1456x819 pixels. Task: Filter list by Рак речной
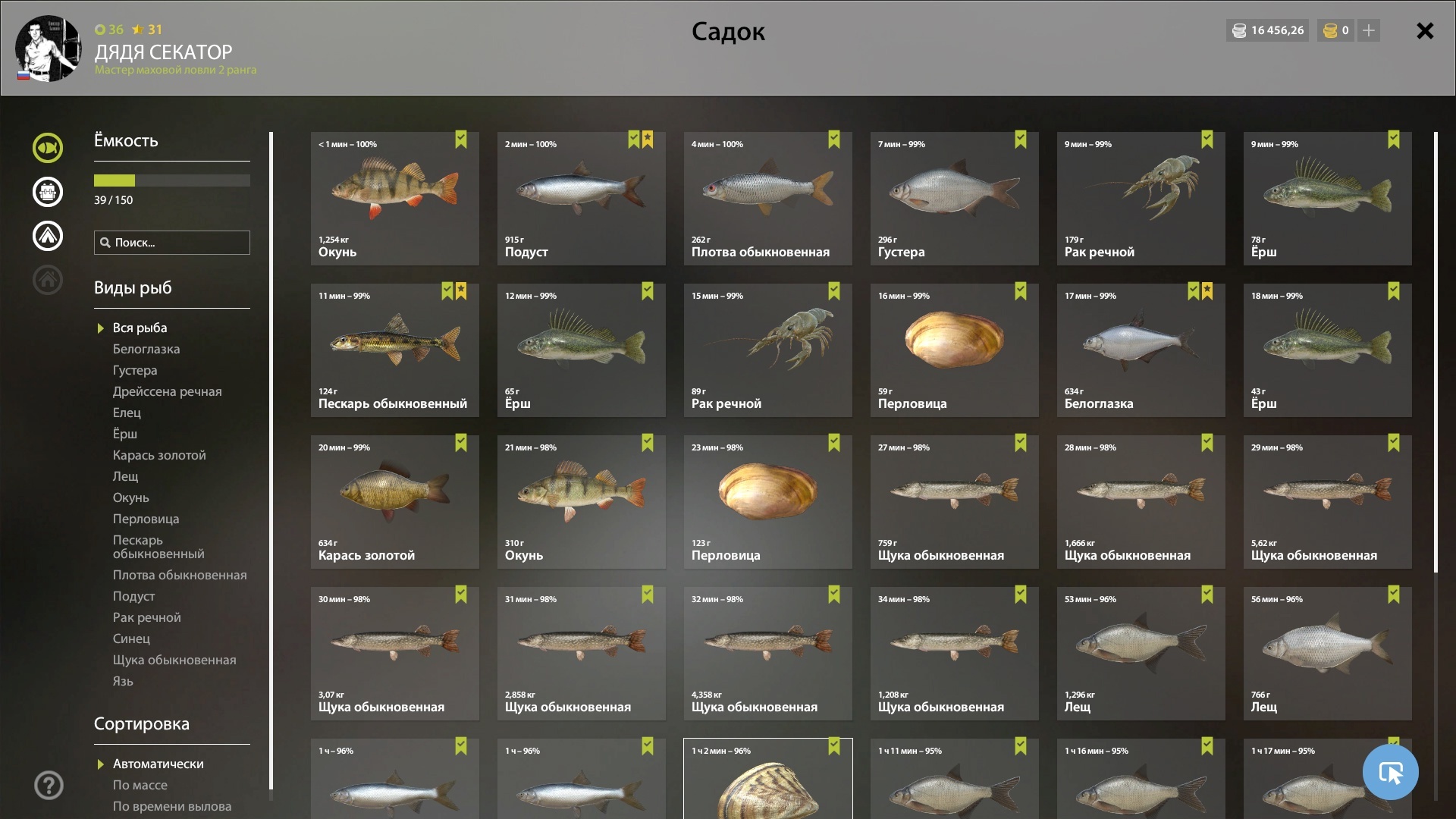click(x=146, y=617)
